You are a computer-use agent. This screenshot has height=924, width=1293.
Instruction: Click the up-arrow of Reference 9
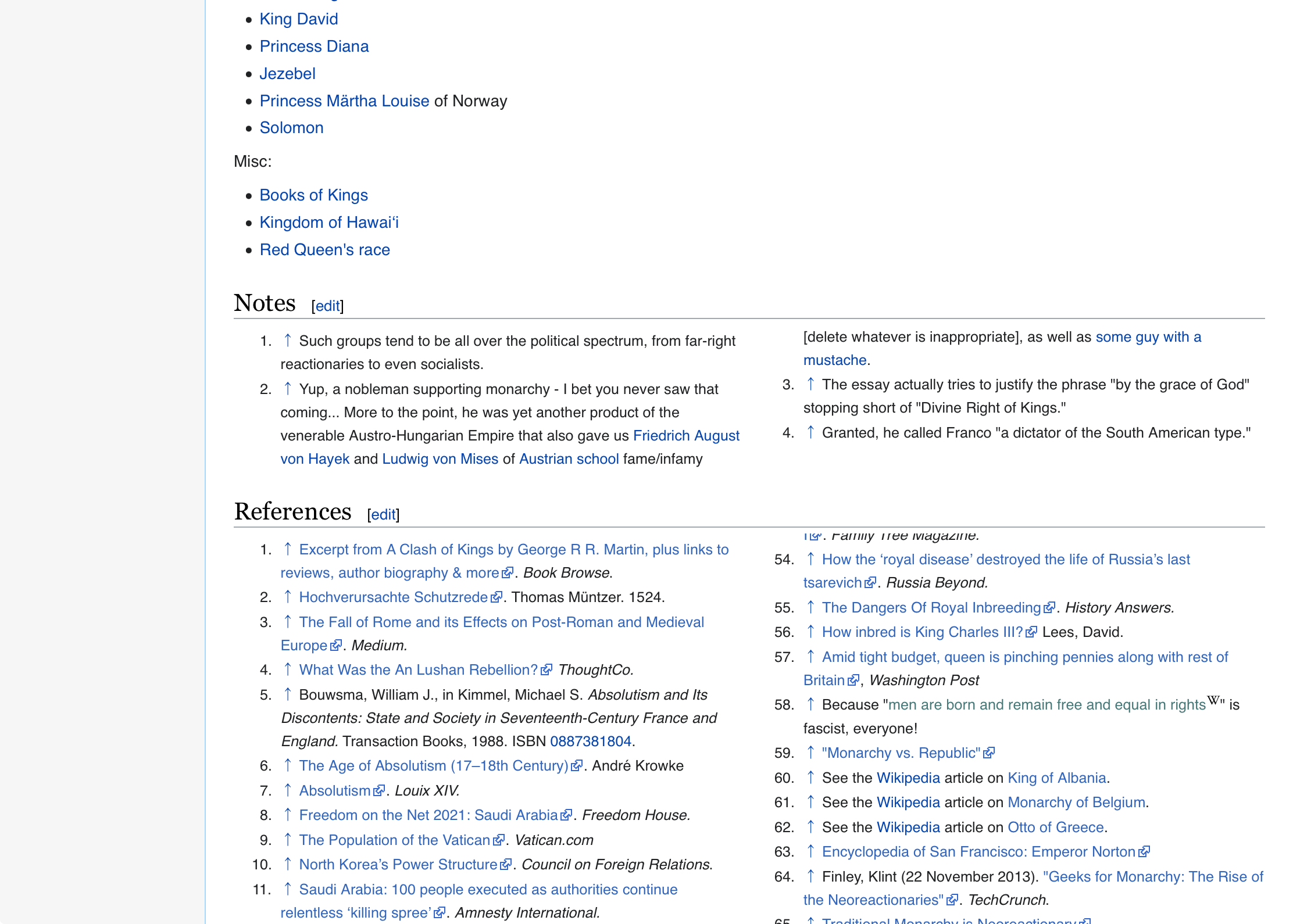pos(287,840)
